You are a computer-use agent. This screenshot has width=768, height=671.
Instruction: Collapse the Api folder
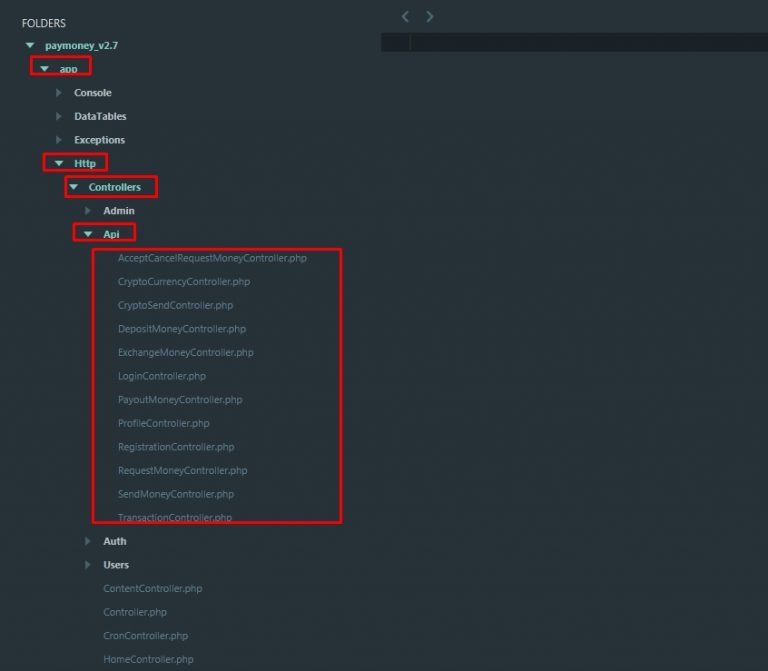(88, 234)
